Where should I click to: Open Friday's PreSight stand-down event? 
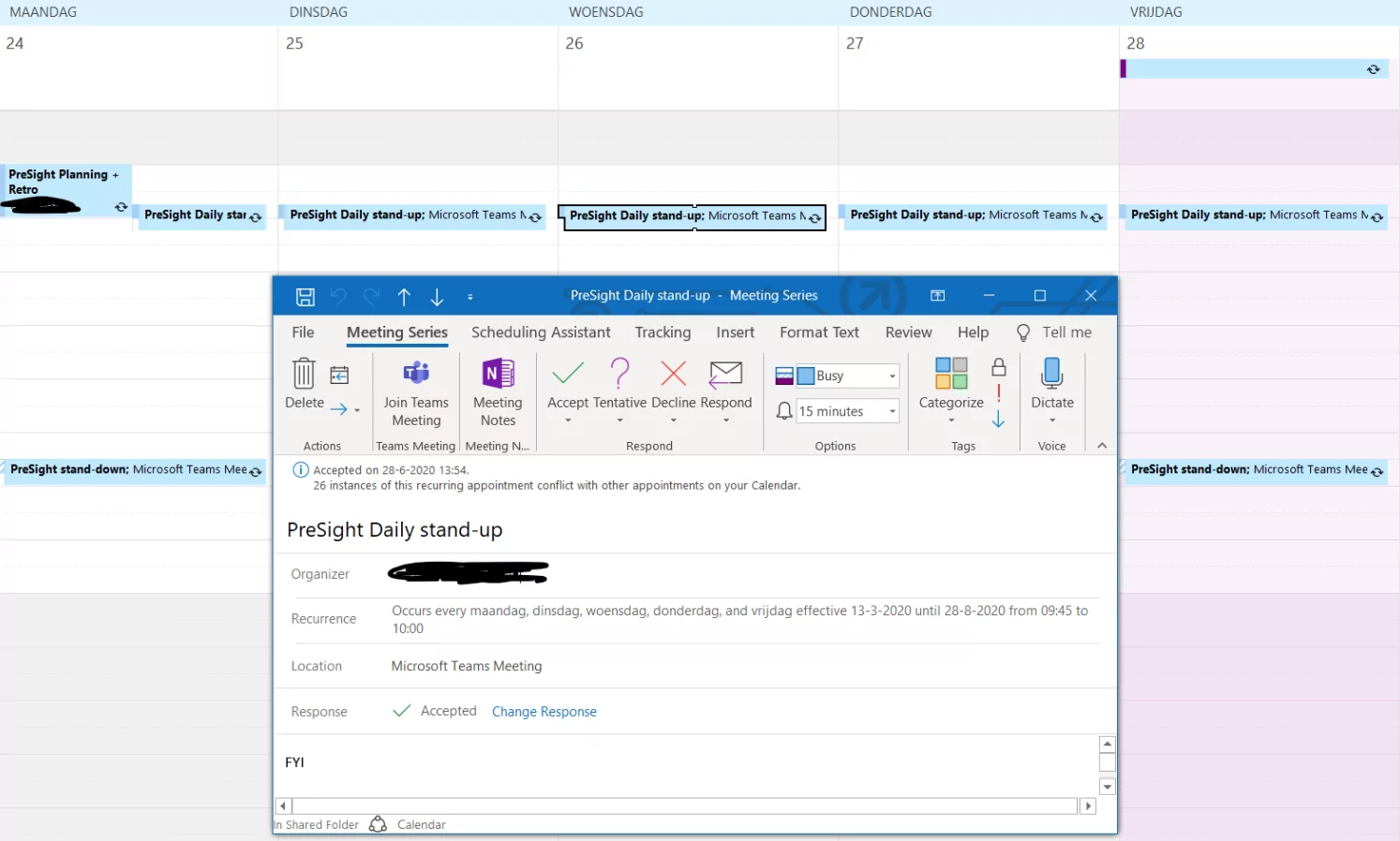(1255, 470)
